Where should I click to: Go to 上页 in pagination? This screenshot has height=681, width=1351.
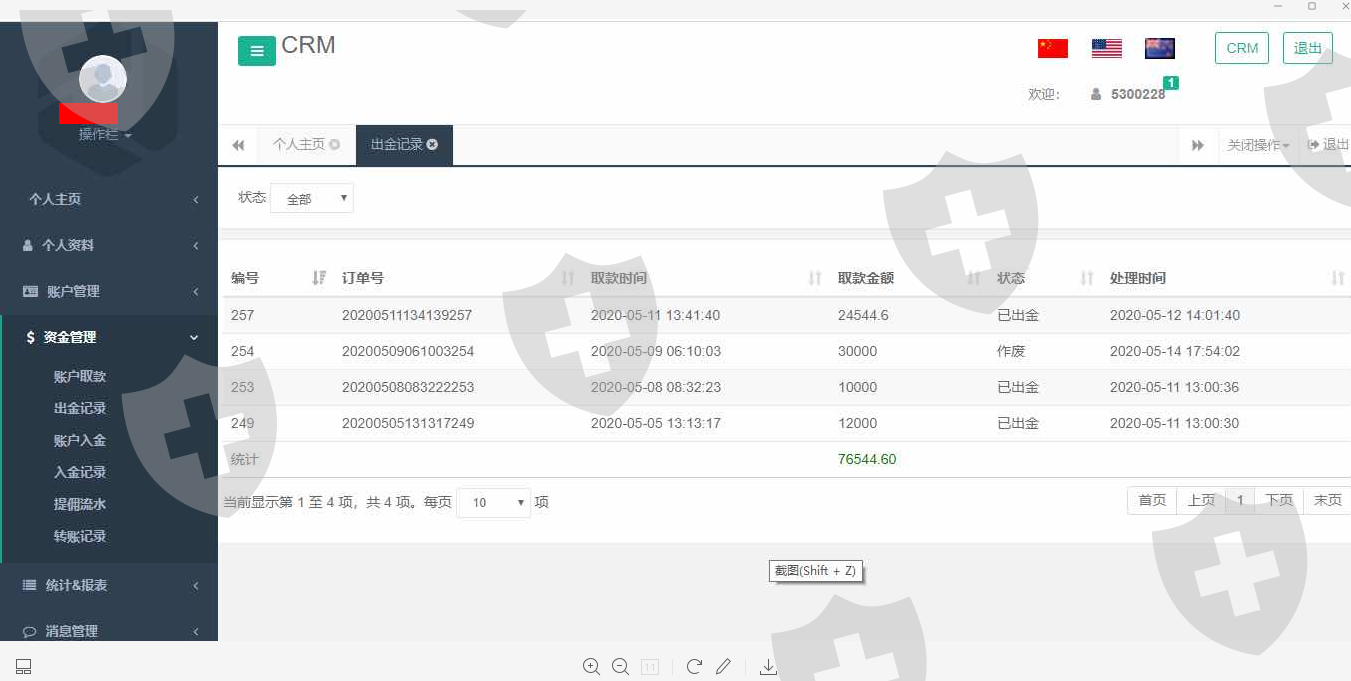[x=1201, y=500]
